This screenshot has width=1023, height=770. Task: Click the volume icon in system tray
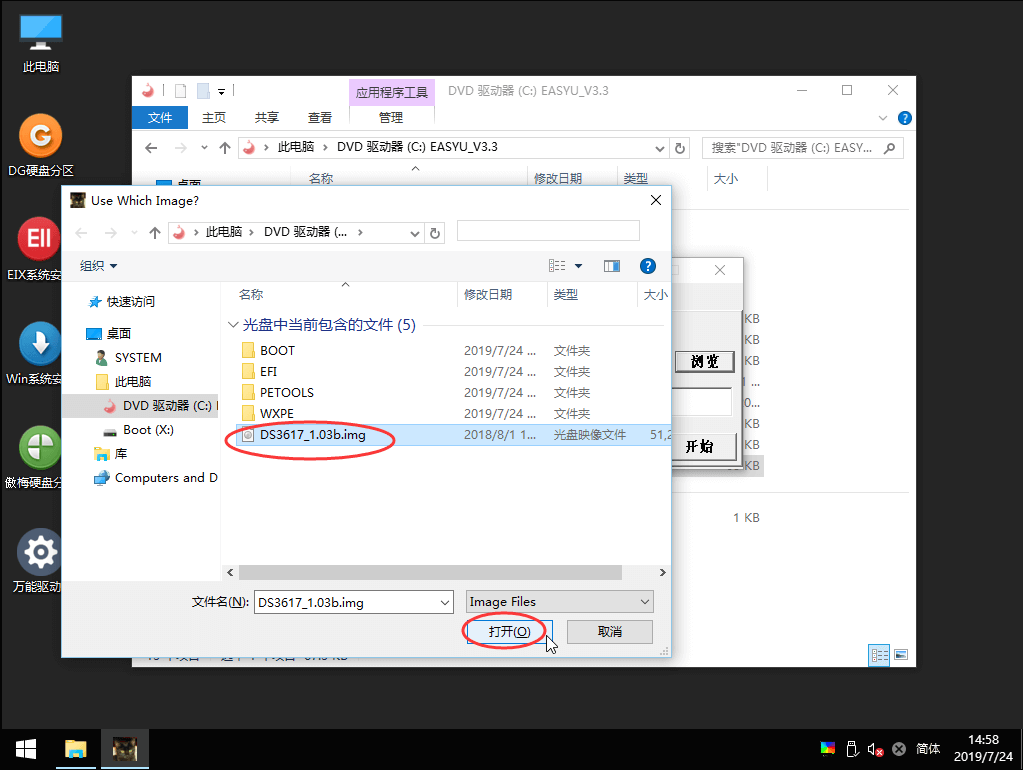pyautogui.click(x=875, y=748)
